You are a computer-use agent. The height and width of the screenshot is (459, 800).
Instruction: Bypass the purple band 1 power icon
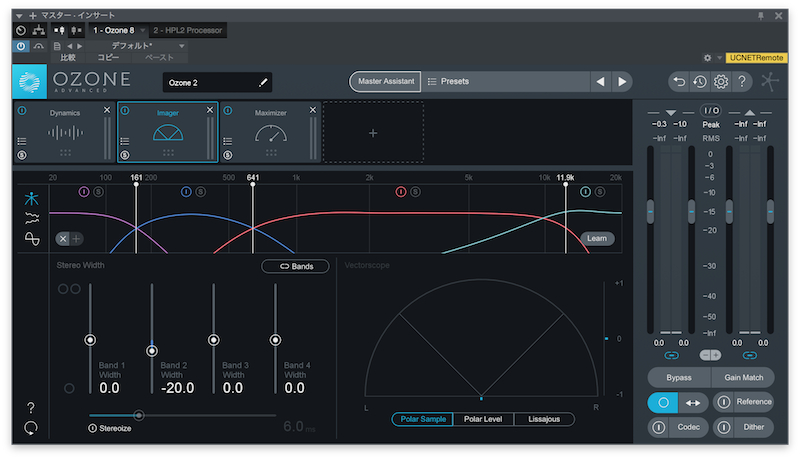[x=84, y=192]
